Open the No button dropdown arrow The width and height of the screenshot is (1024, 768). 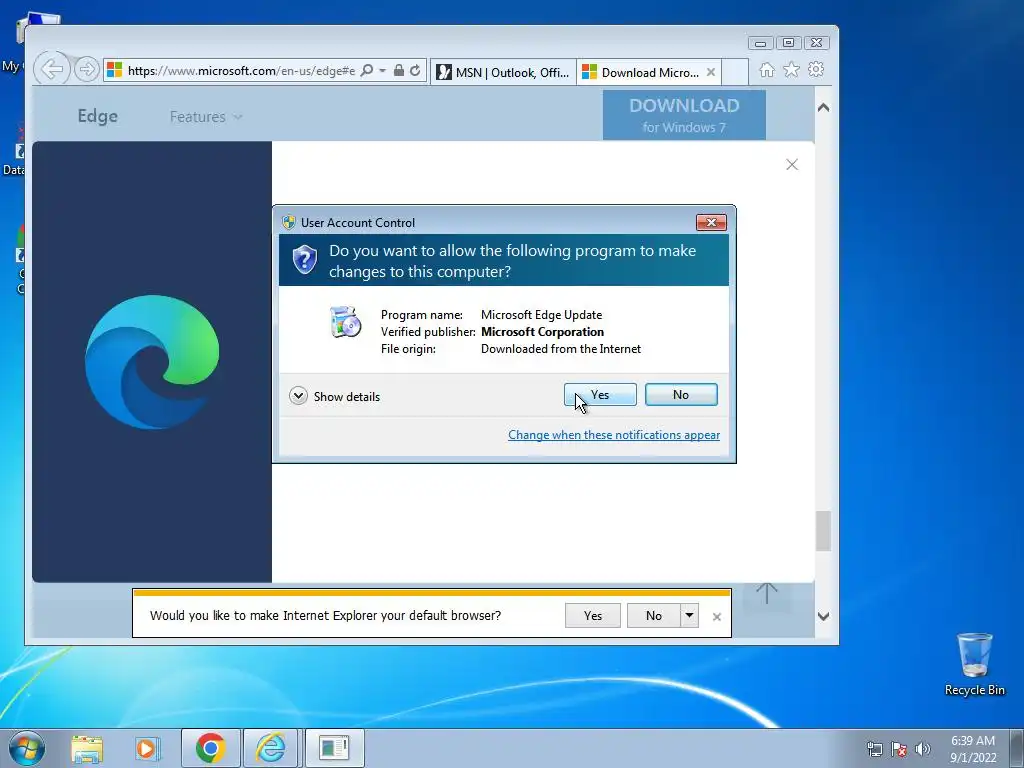click(690, 616)
